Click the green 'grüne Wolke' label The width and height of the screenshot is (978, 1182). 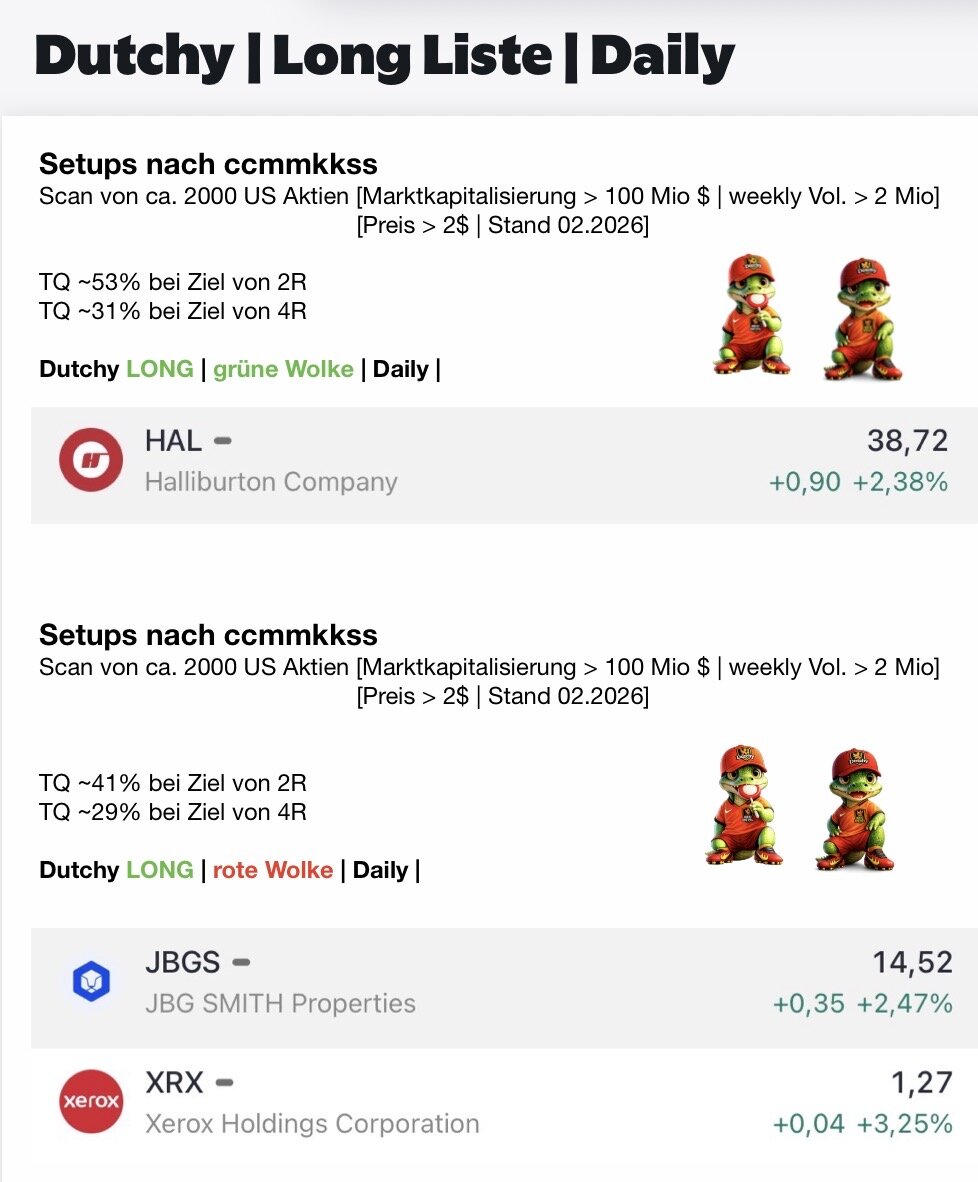click(283, 369)
